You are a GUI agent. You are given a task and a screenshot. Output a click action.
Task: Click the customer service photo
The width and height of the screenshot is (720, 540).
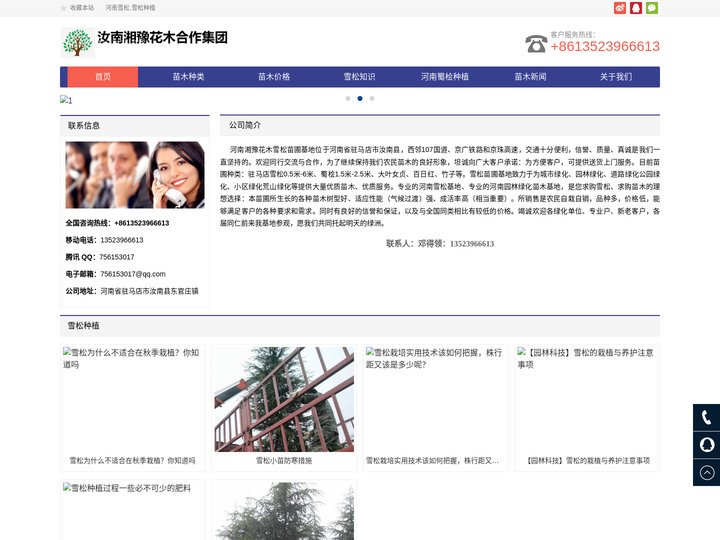135,175
